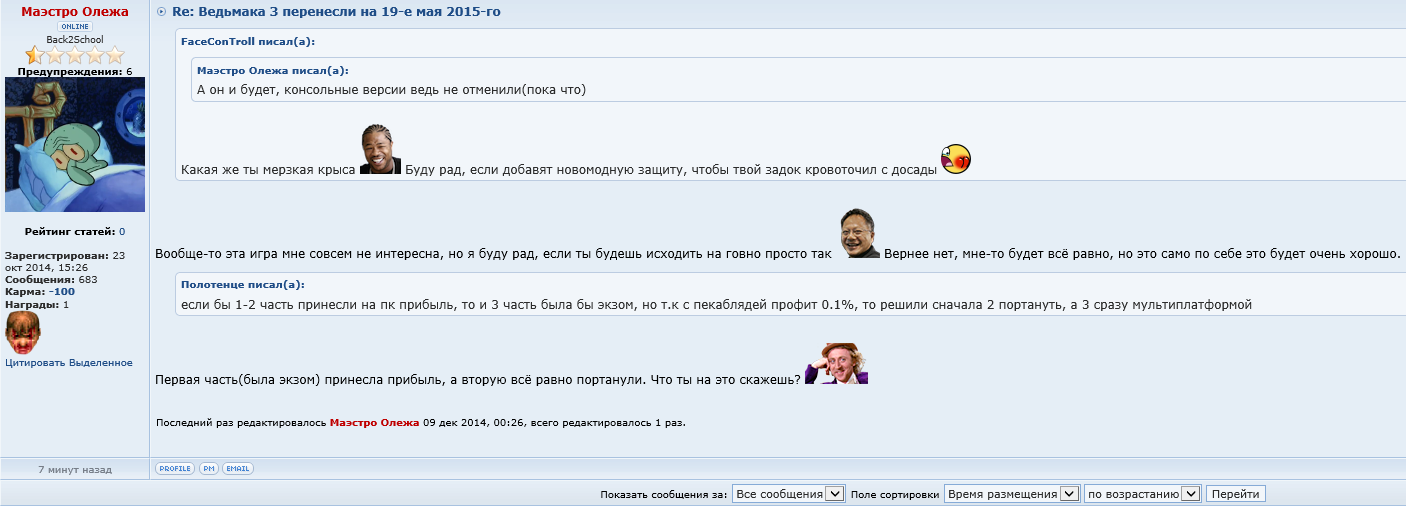This screenshot has height=506, width=1406.
Task: Click nested quote header Маэстро Олежа писал(а)
Action: 272,71
